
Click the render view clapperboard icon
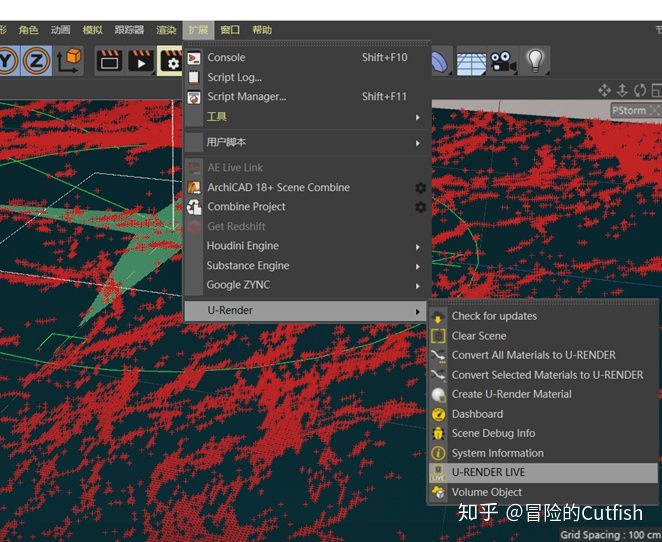coord(109,62)
